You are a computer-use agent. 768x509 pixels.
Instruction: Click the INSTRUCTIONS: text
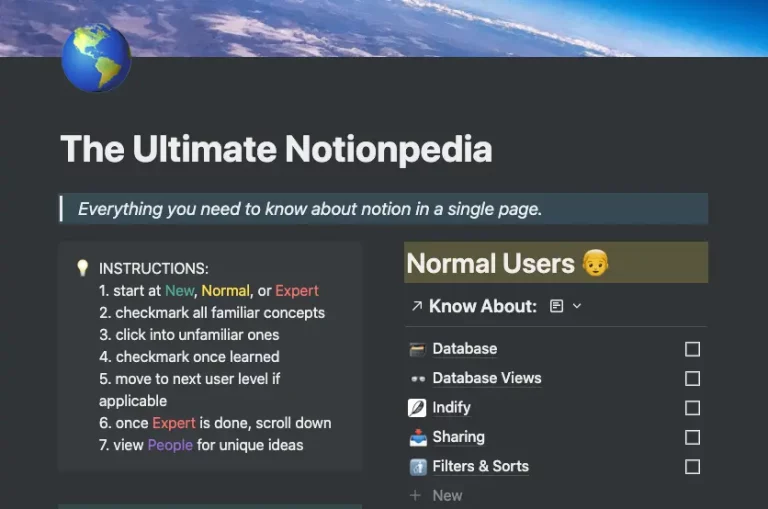click(x=154, y=268)
